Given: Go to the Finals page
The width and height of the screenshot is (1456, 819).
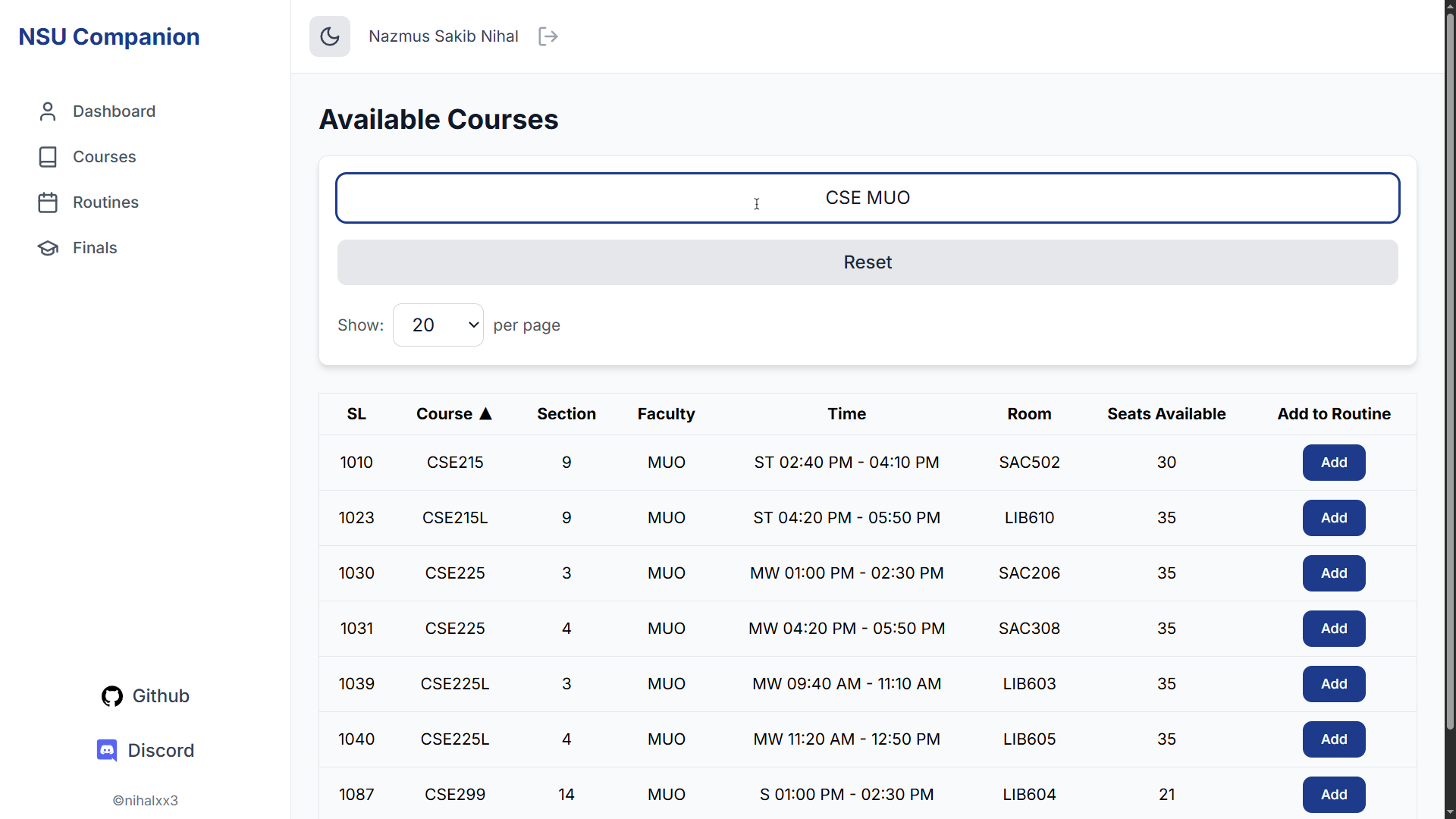Looking at the screenshot, I should click(95, 248).
